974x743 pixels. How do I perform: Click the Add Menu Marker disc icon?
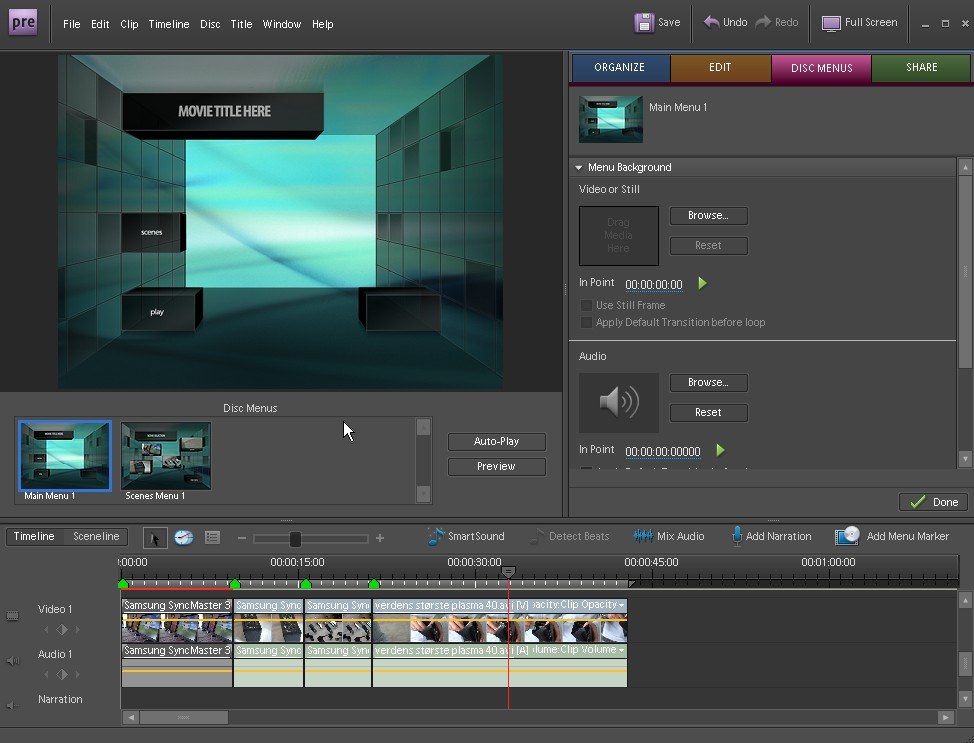point(848,536)
